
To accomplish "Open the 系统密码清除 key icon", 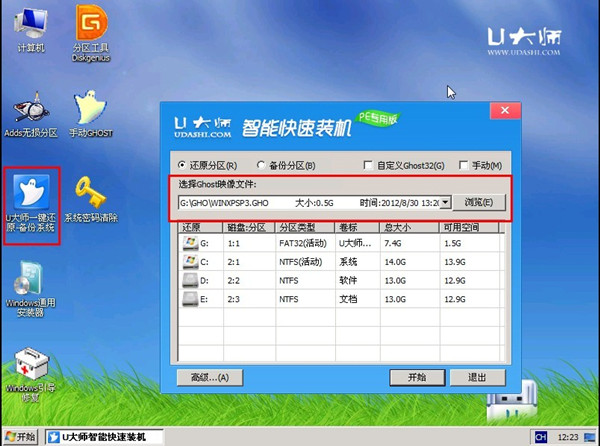I will pos(91,195).
